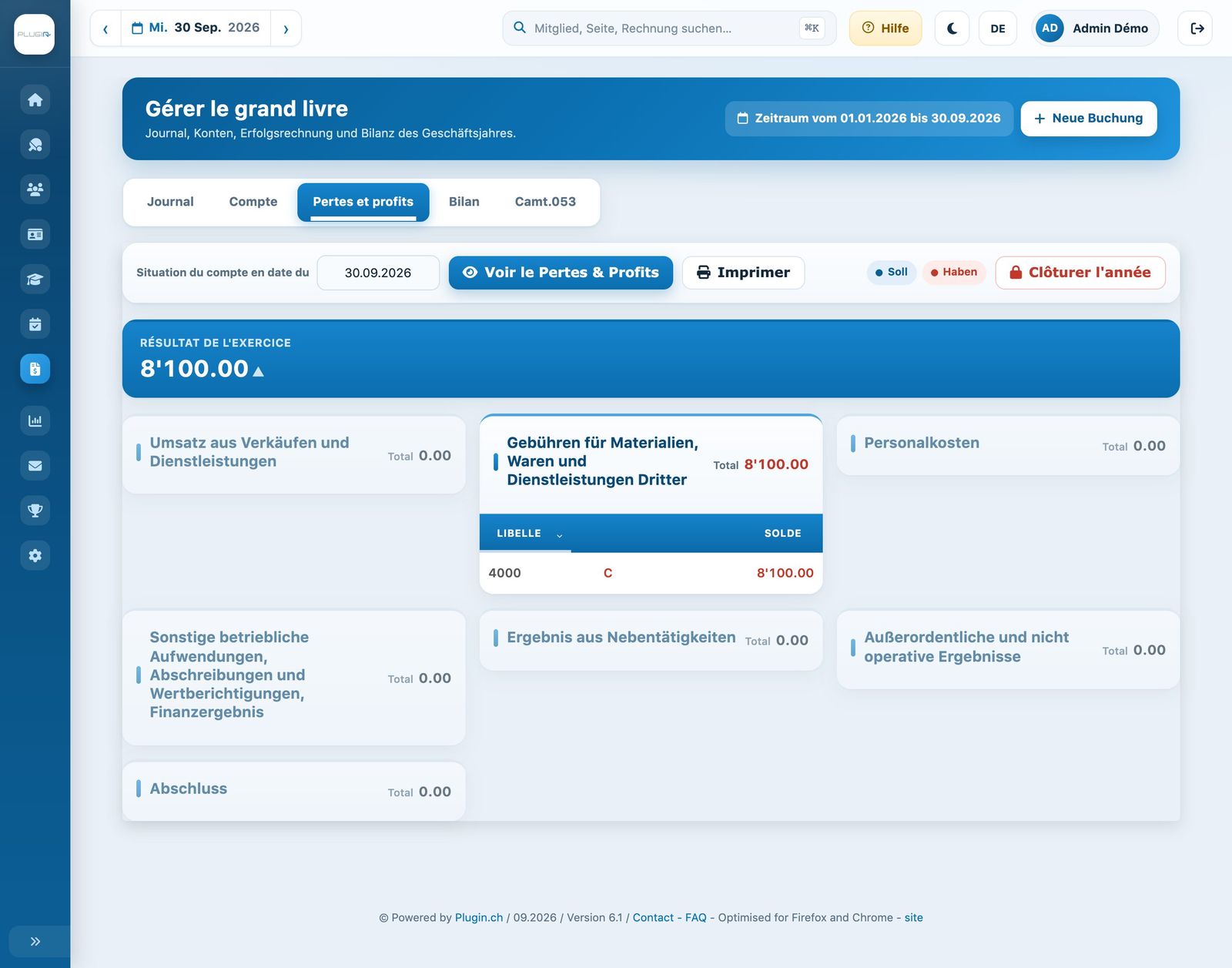Viewport: 1232px width, 968px height.
Task: Open the site footer link
Action: [x=913, y=917]
